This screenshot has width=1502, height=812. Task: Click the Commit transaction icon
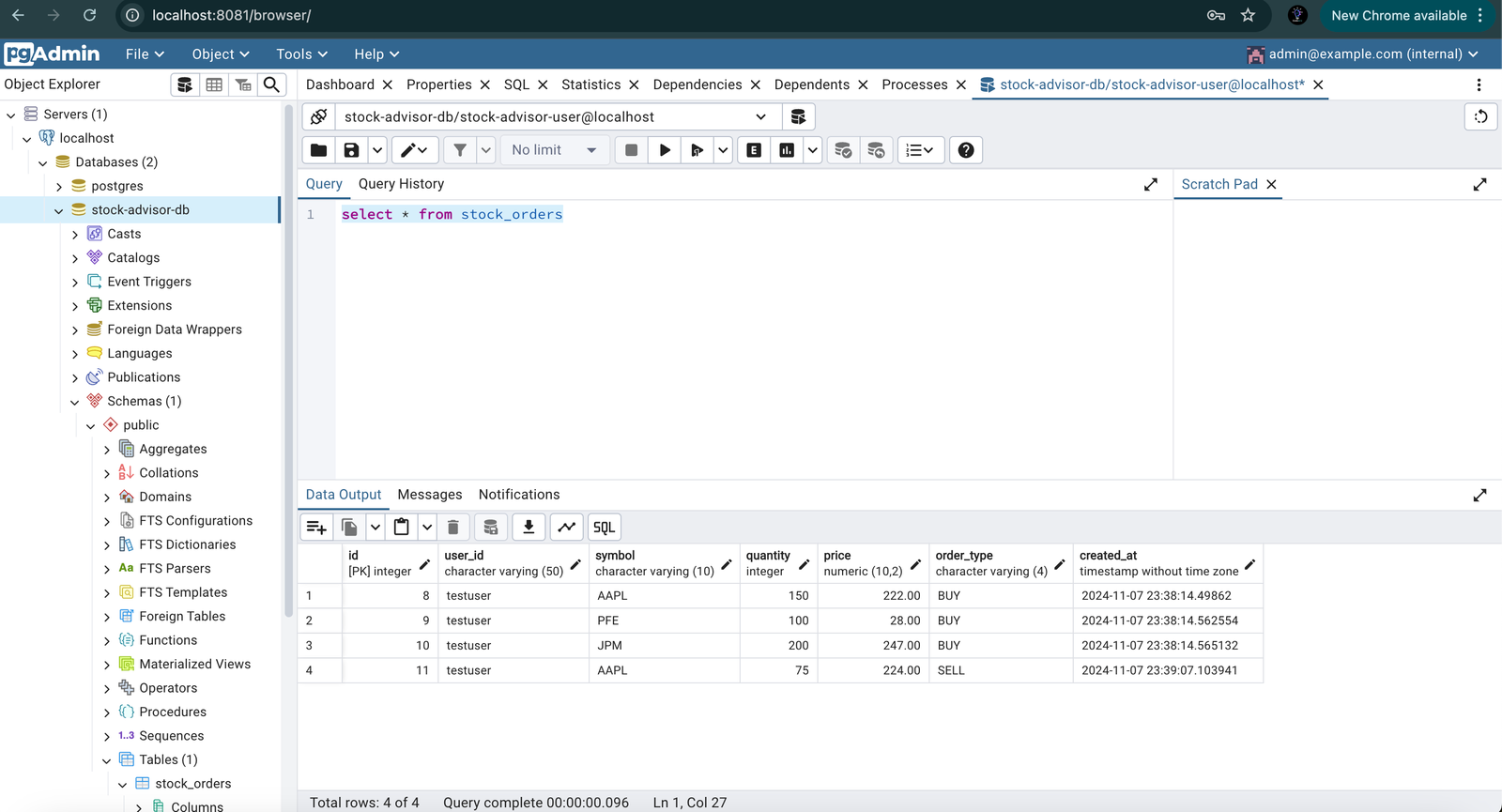843,150
